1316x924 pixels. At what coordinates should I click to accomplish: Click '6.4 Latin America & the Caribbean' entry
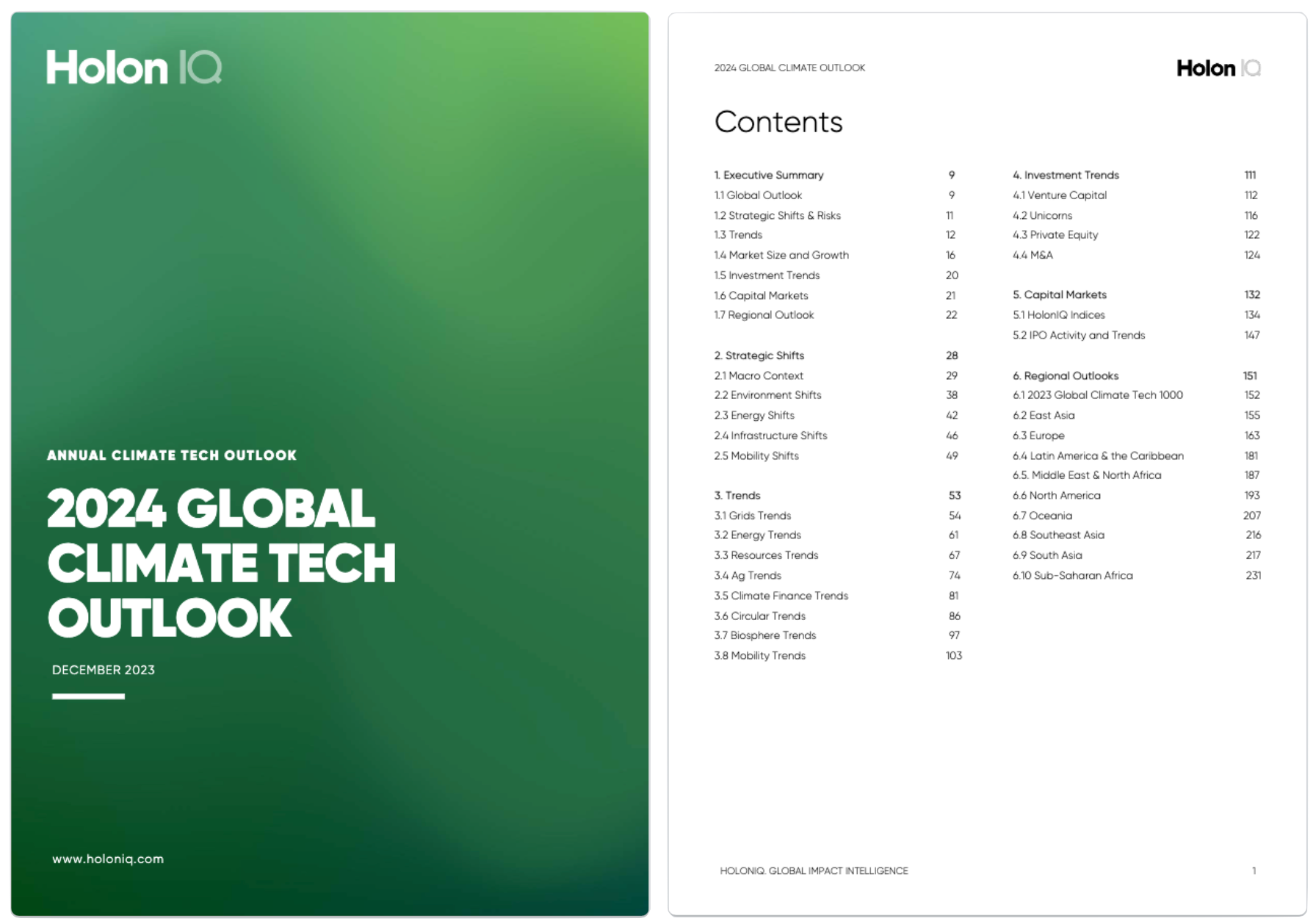[x=1098, y=456]
